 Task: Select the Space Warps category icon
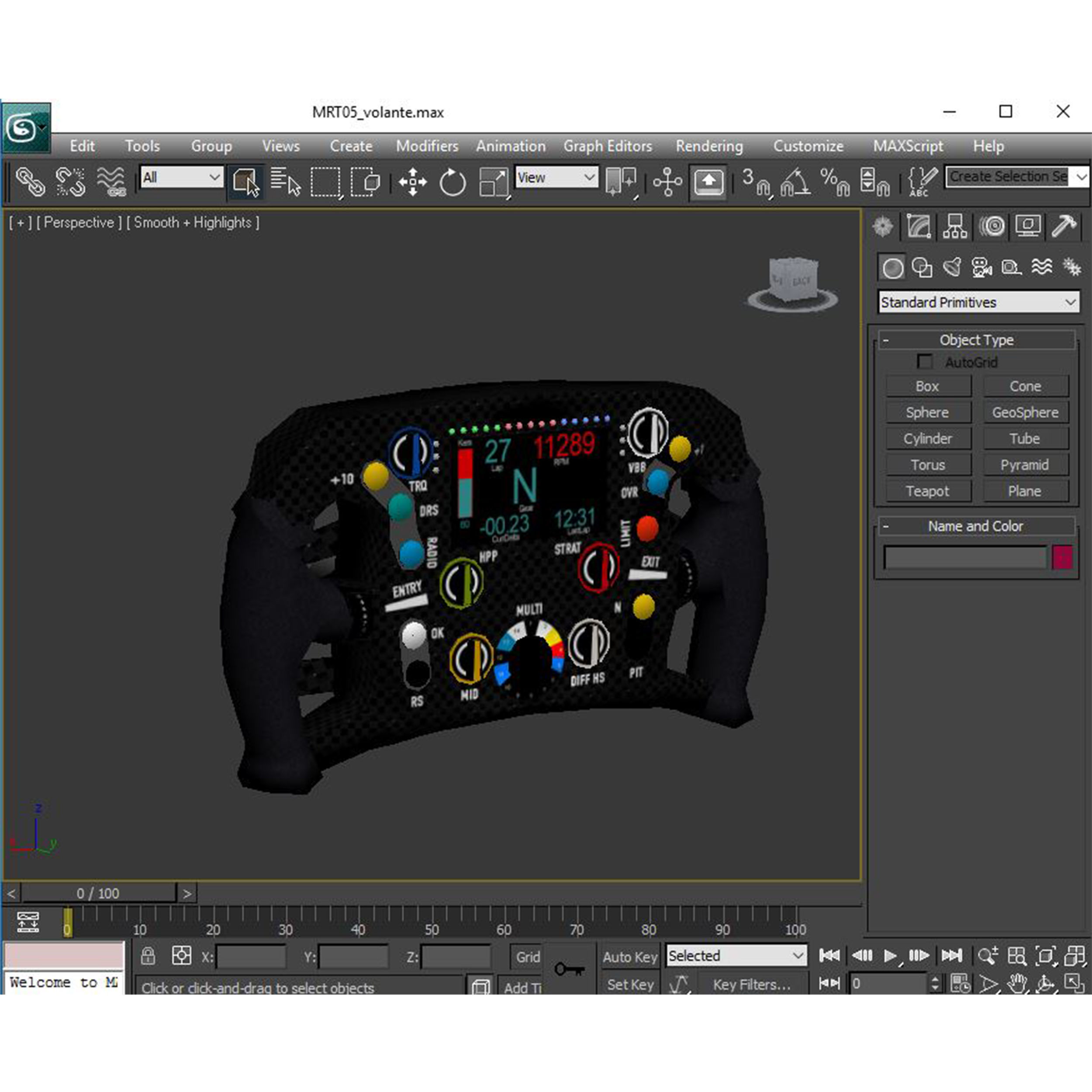[x=1042, y=267]
